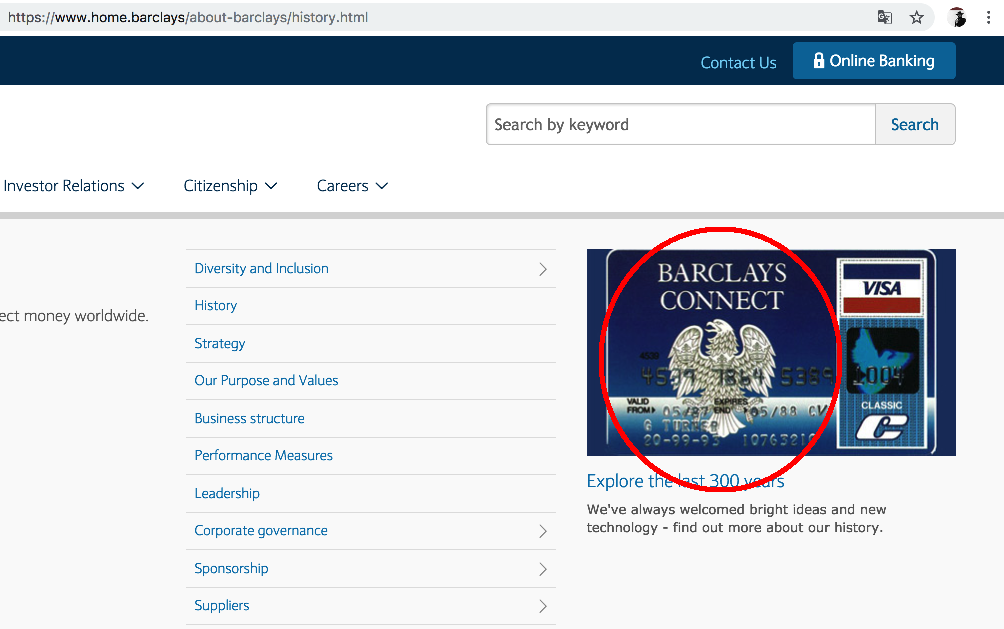Screen dimensions: 1004x629
Task: Open the Chrome profile avatar
Action: click(x=958, y=17)
